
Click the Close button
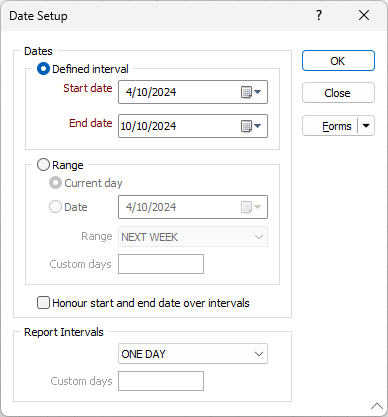coord(338,93)
